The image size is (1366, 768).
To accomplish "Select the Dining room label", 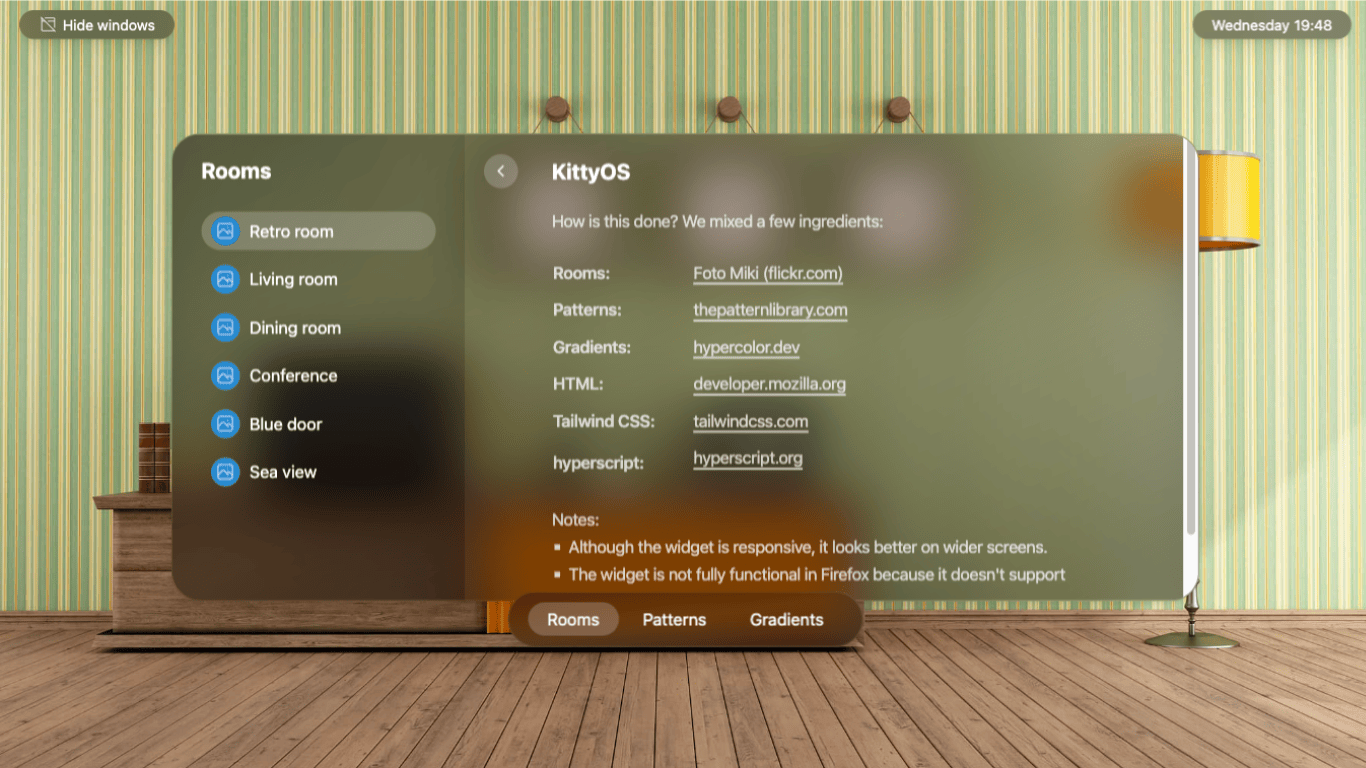I will click(295, 327).
